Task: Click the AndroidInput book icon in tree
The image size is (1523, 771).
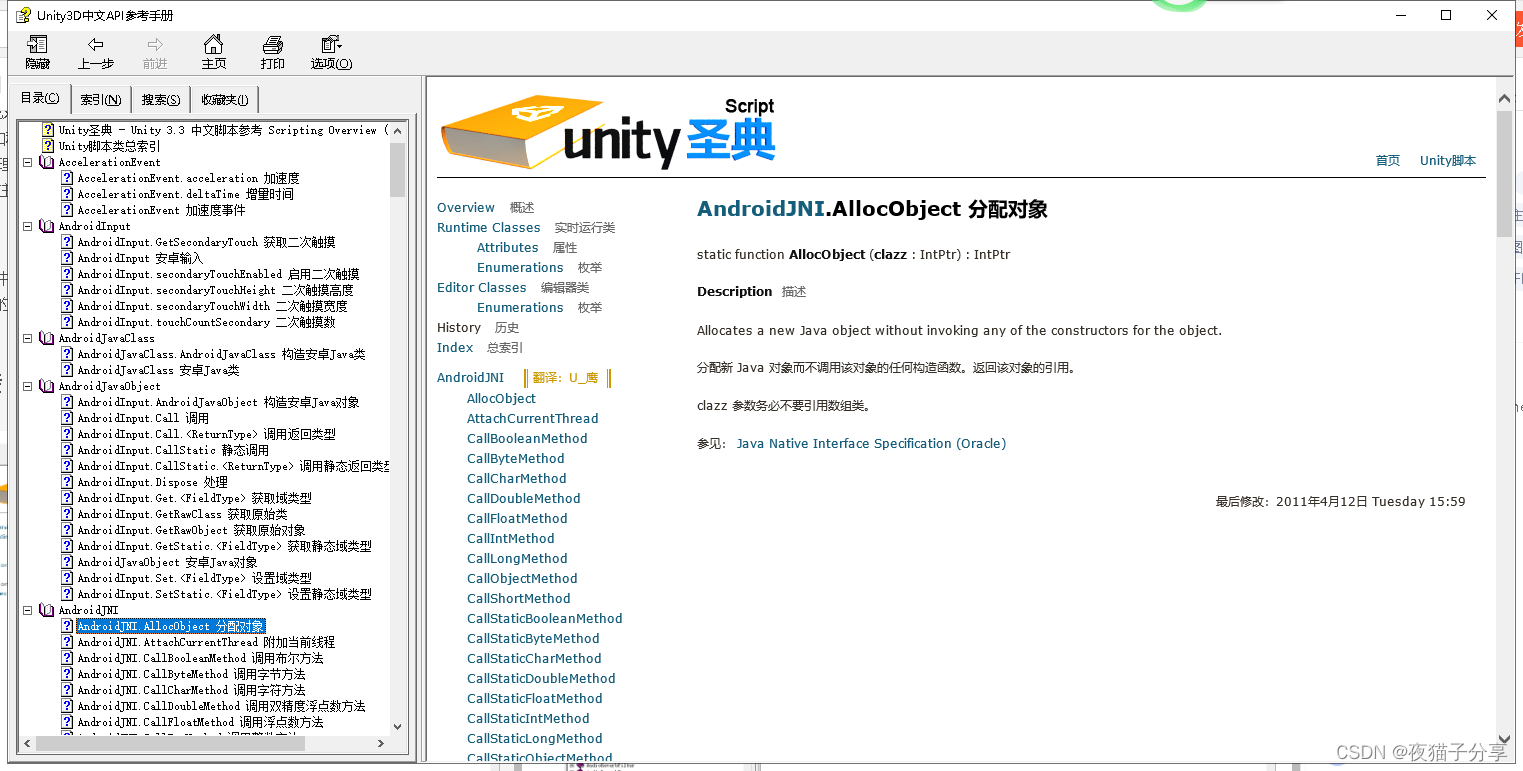Action: pos(47,226)
